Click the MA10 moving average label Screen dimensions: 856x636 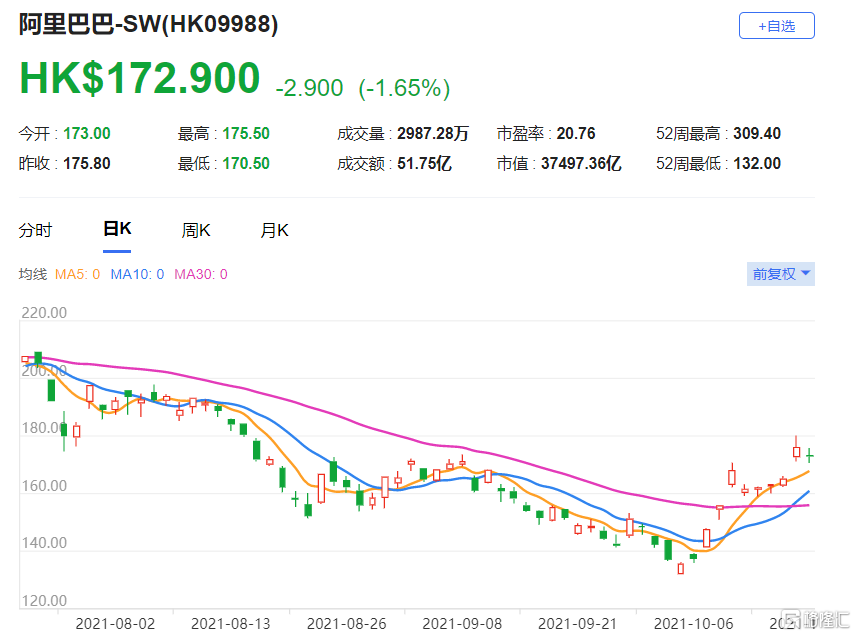click(137, 274)
